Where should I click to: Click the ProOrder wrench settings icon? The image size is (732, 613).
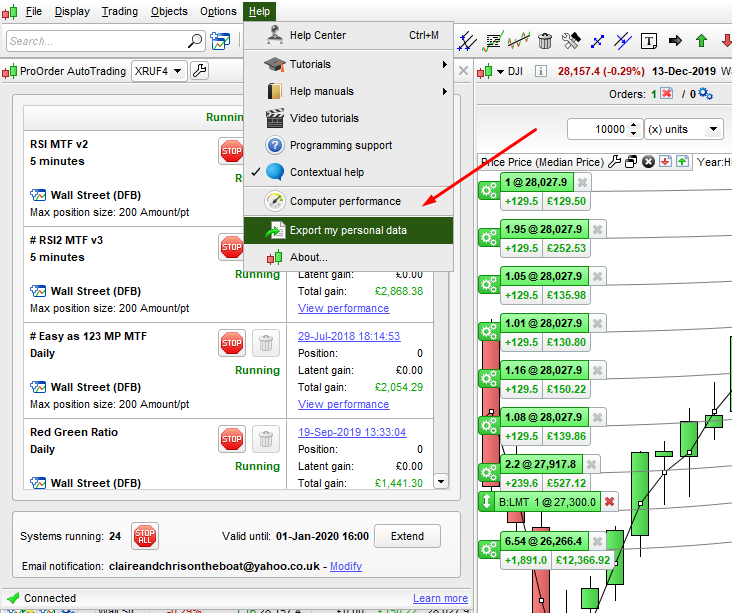point(200,71)
